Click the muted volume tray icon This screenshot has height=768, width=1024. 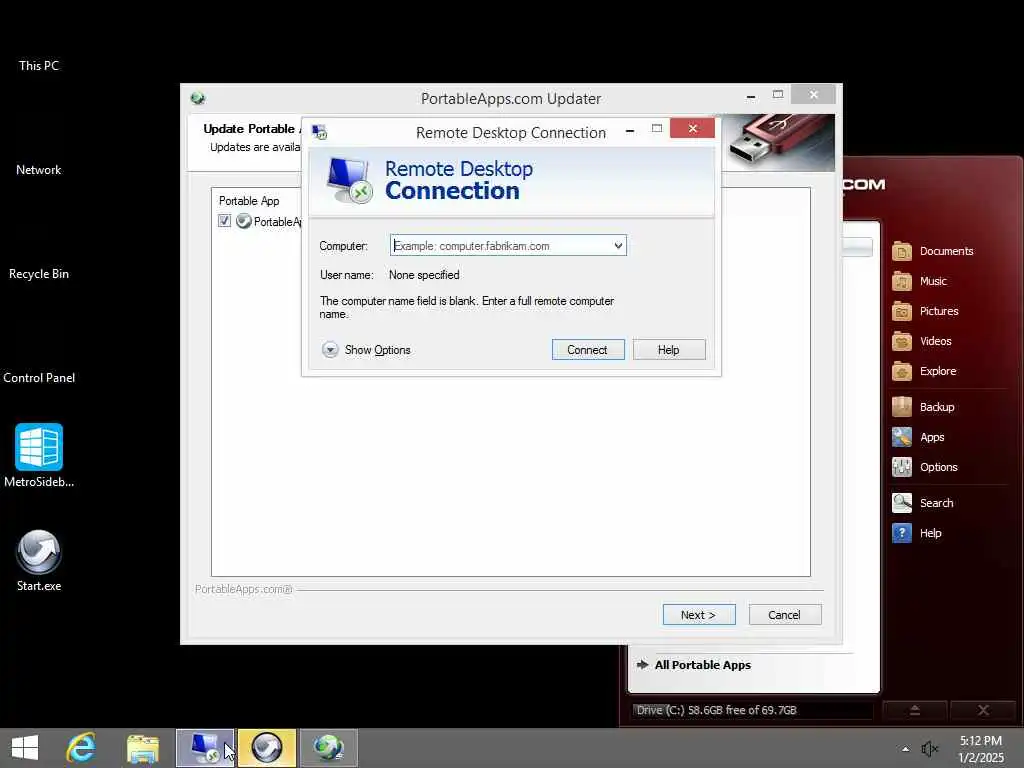[929, 749]
